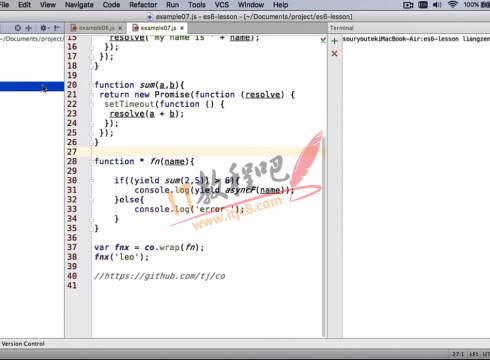This screenshot has height=360, width=490.
Task: Click fold marker at line 16
Action: [x=91, y=47]
